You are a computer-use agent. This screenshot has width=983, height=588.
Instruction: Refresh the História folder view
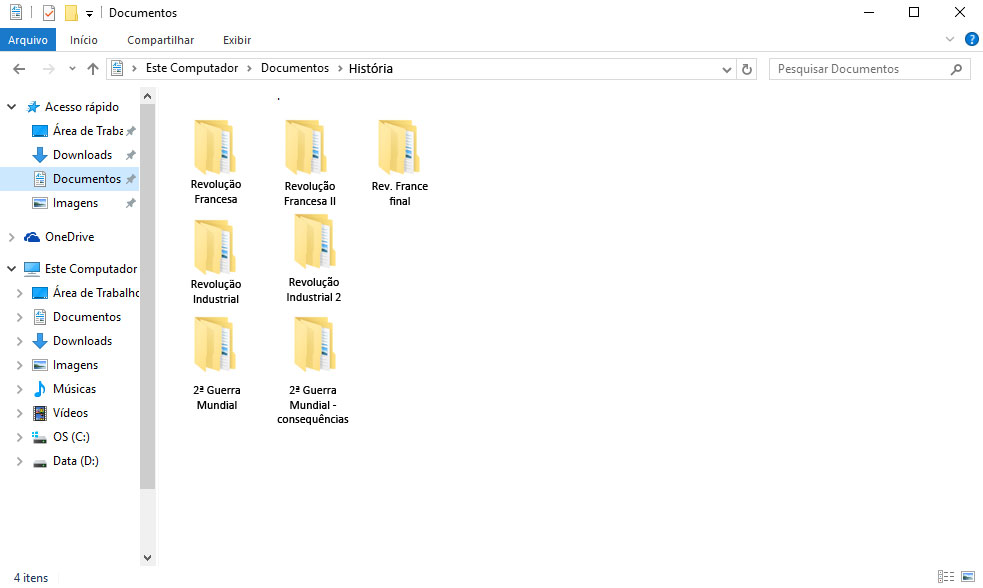[746, 68]
